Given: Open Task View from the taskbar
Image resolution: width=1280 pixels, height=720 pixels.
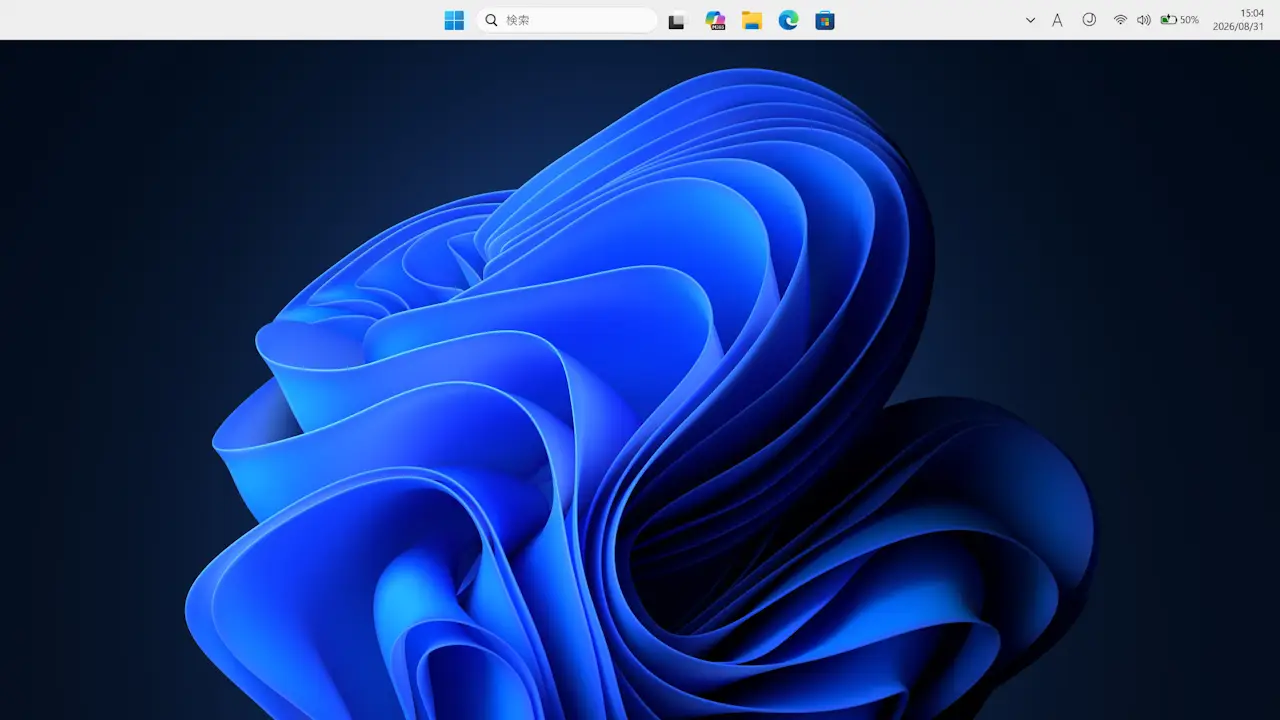Looking at the screenshot, I should point(677,20).
